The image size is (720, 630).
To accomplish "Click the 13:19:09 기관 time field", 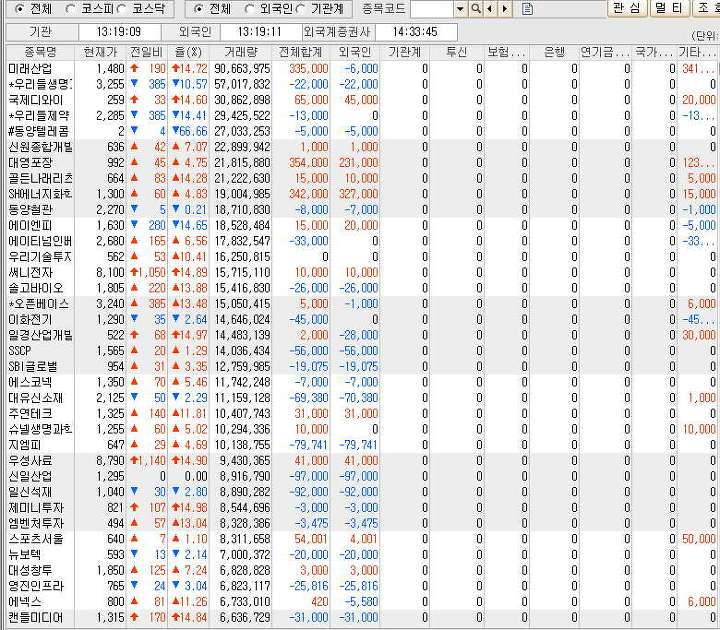I will 119,32.
